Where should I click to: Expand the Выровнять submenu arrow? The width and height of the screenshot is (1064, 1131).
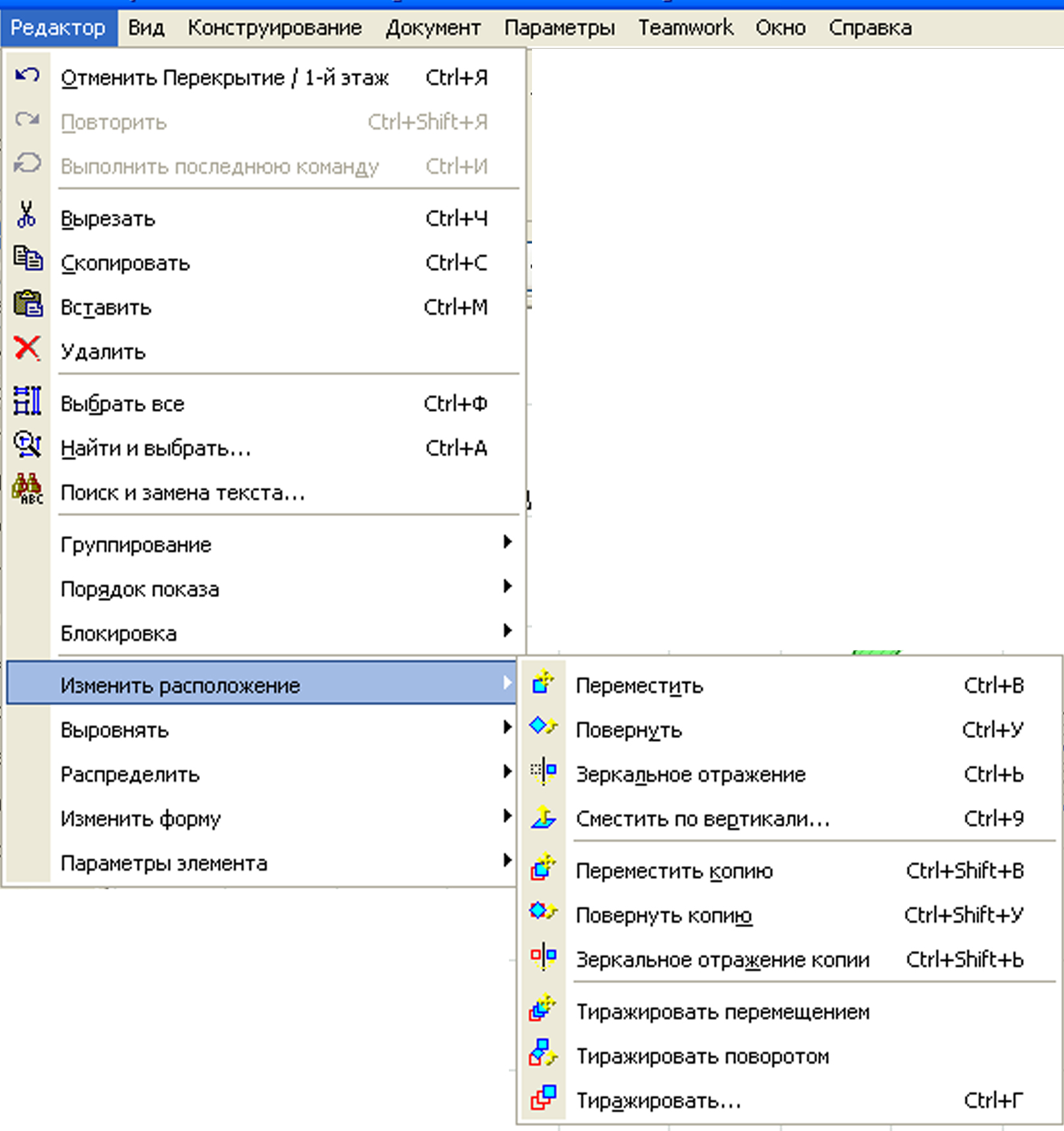(508, 728)
